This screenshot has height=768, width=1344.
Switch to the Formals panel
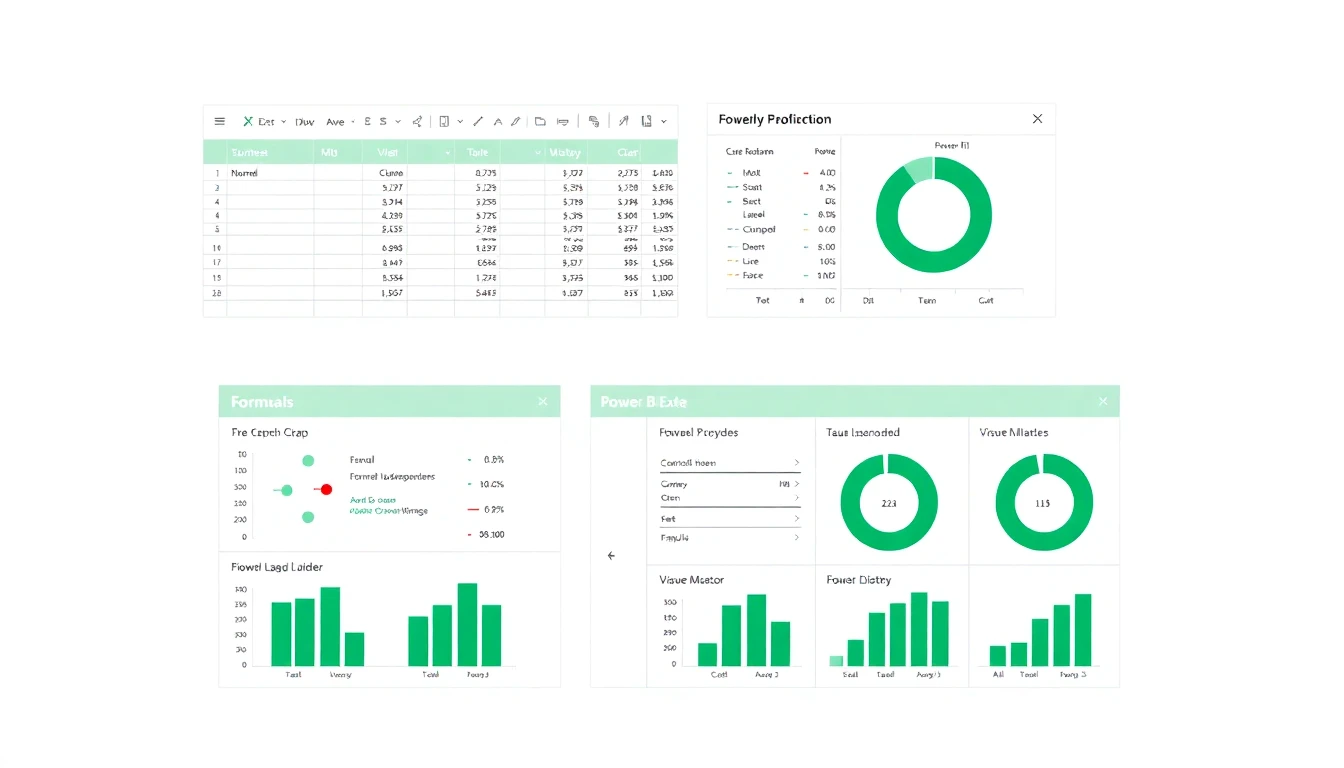pos(261,401)
